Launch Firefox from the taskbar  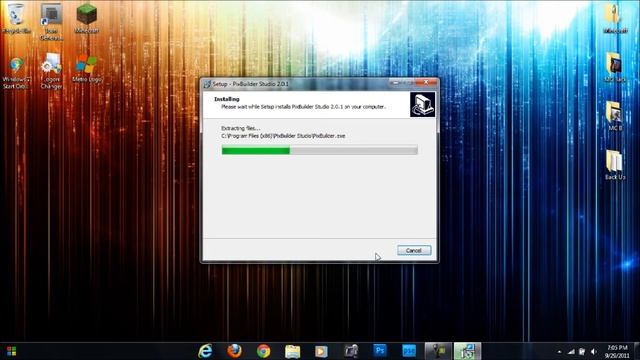234,351
